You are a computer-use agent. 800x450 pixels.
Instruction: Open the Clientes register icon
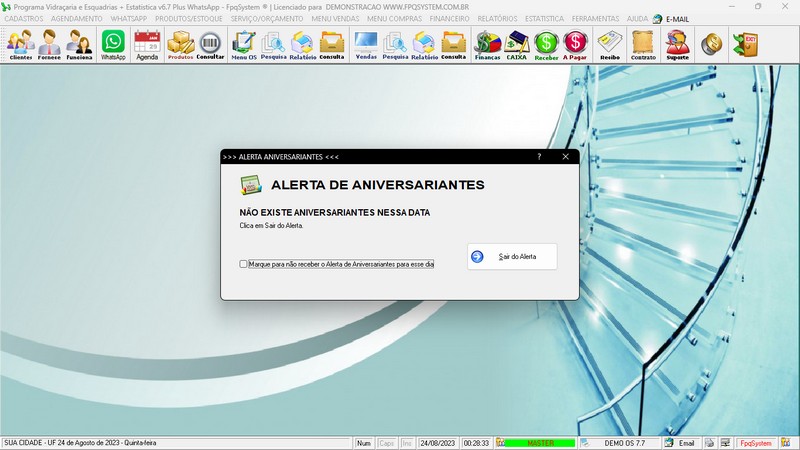pos(20,45)
